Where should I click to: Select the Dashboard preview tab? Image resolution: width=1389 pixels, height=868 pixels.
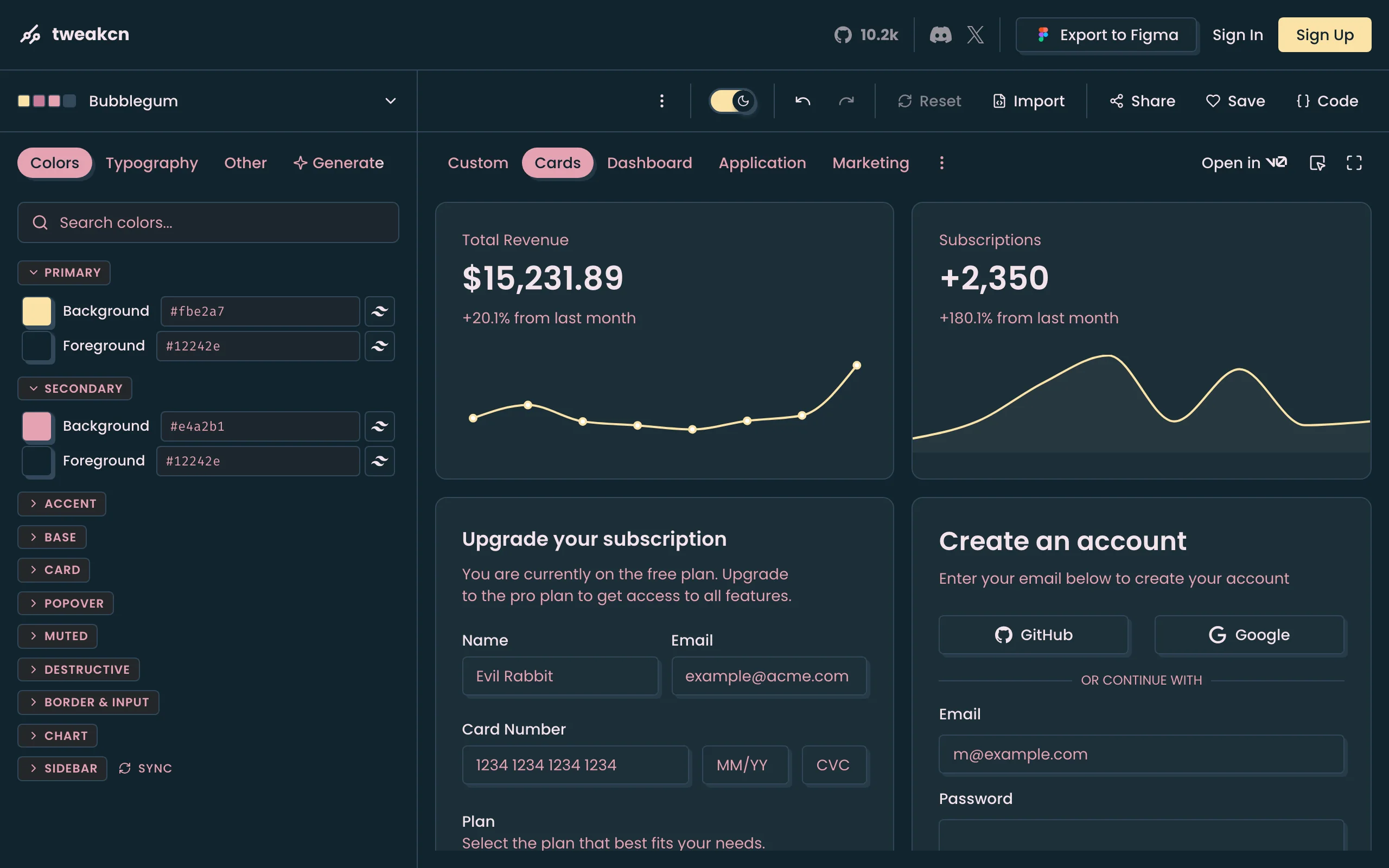[x=649, y=163]
